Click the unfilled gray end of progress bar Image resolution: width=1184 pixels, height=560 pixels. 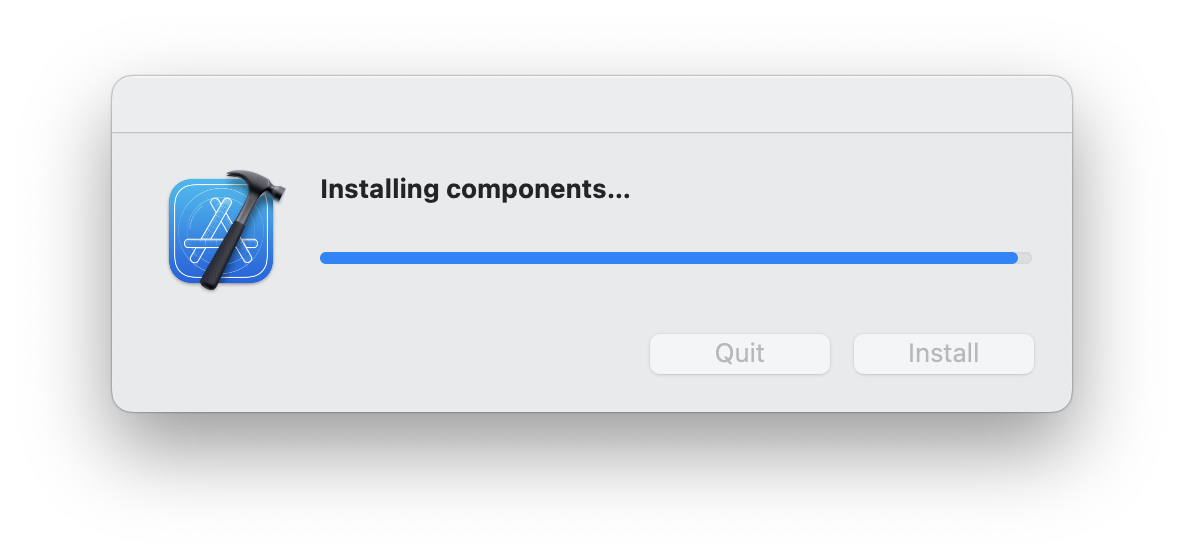pos(1025,258)
